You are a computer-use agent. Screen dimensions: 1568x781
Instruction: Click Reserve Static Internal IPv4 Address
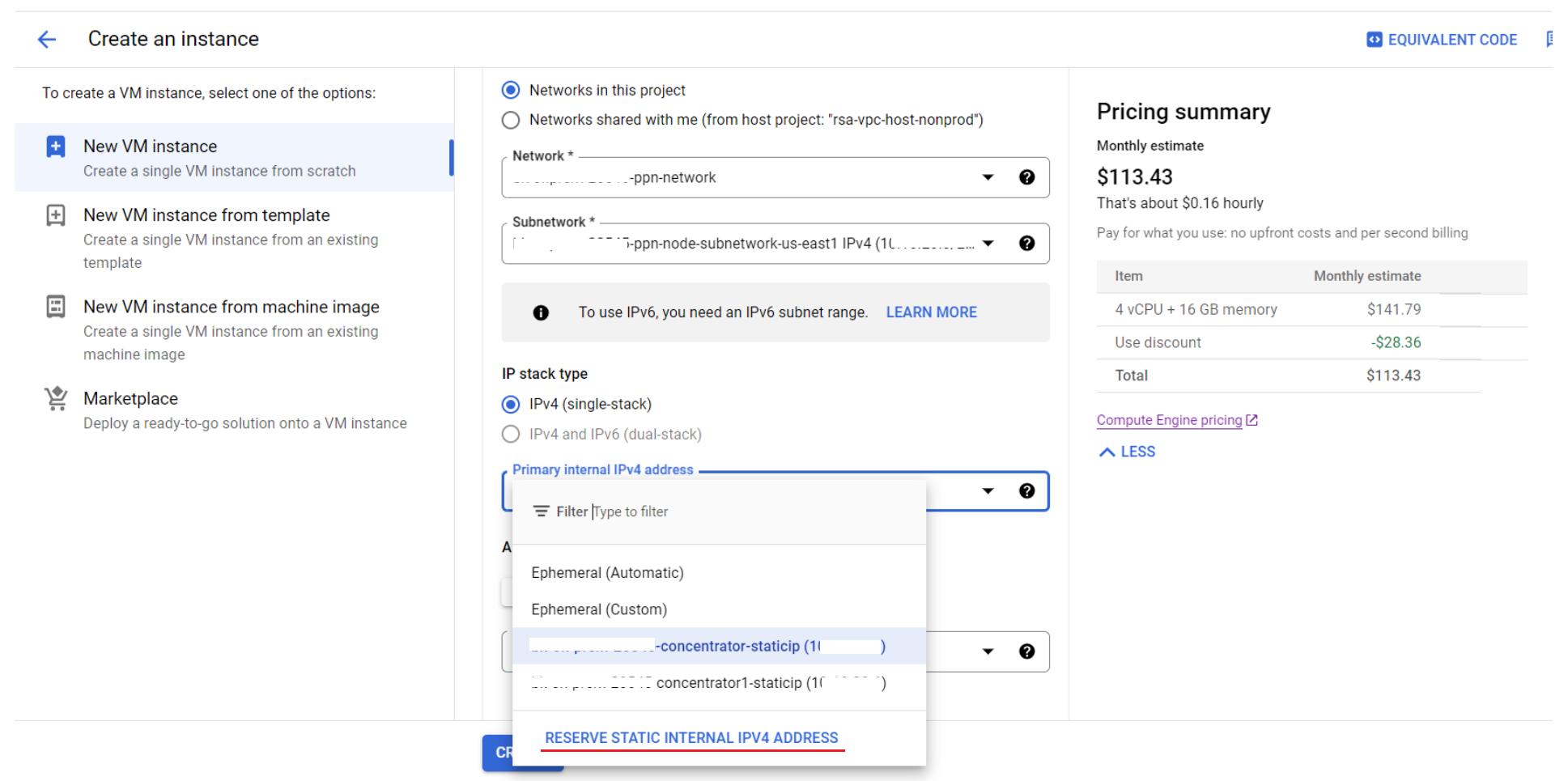point(691,738)
